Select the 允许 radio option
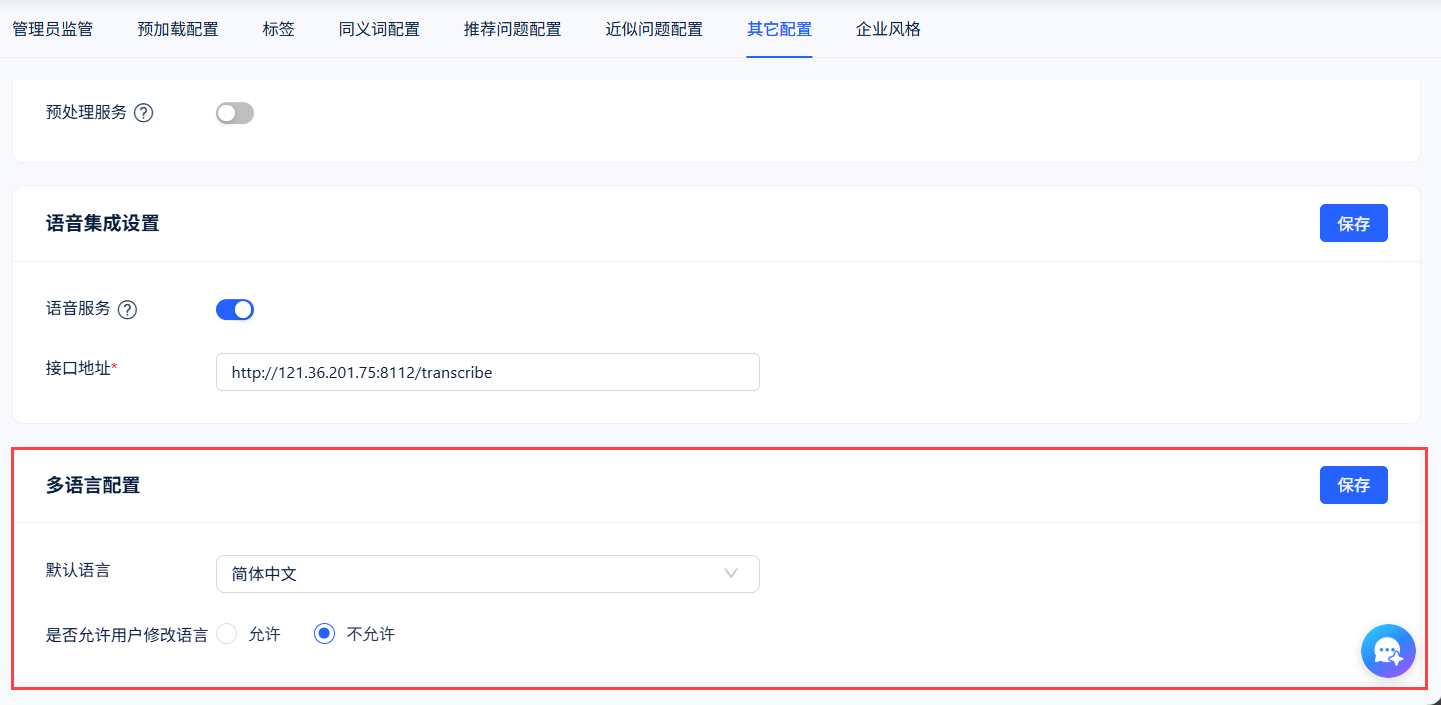This screenshot has width=1441, height=705. (227, 634)
